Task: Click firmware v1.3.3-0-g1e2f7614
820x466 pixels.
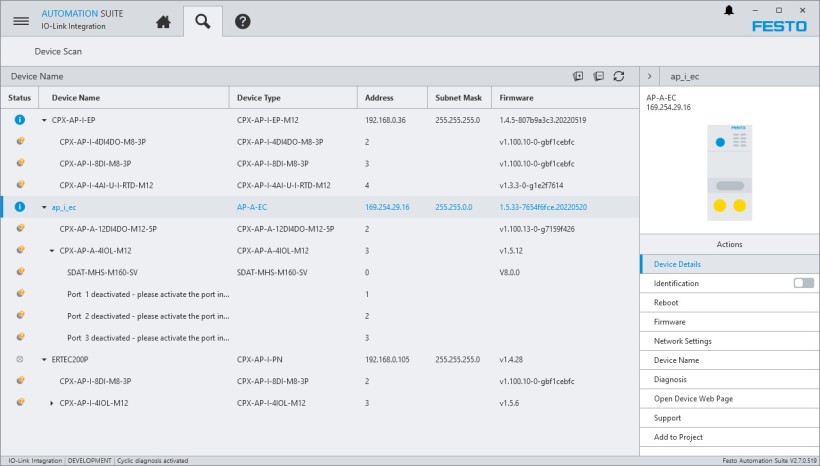Action: click(531, 186)
